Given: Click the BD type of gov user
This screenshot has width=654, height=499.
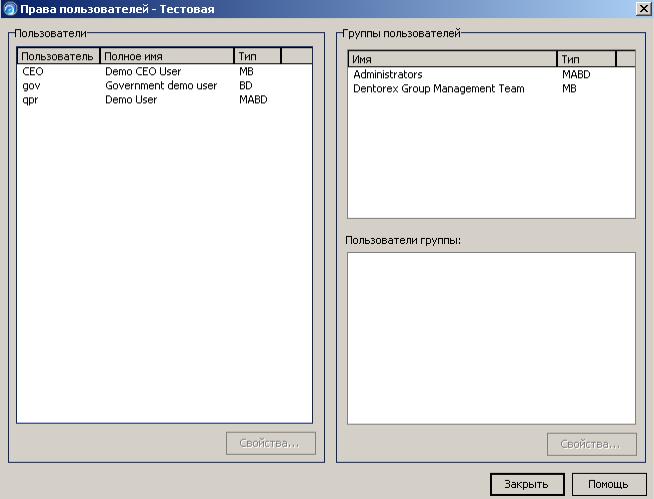Looking at the screenshot, I should (x=246, y=86).
